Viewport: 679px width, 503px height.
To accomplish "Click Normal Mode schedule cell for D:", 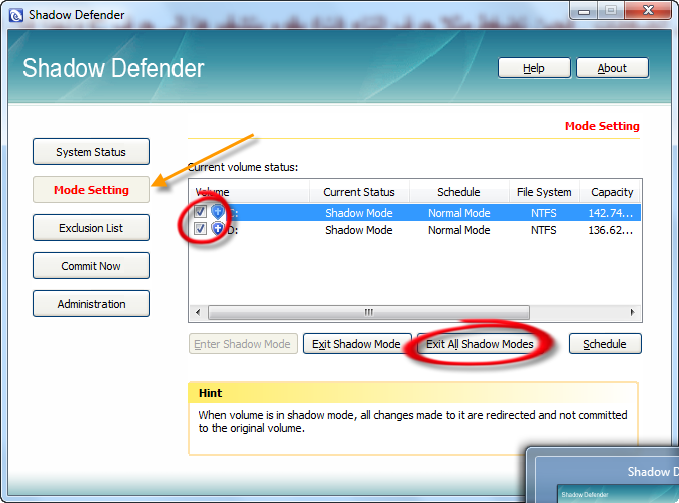I will tap(459, 230).
